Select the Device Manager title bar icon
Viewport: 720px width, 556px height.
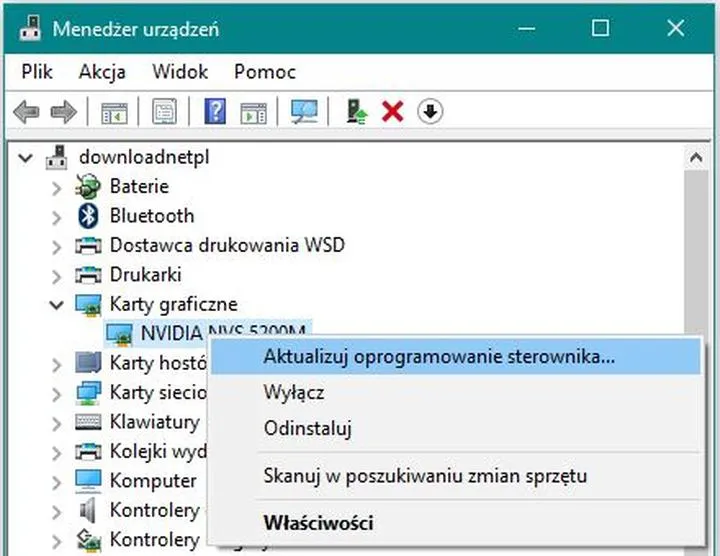30,28
